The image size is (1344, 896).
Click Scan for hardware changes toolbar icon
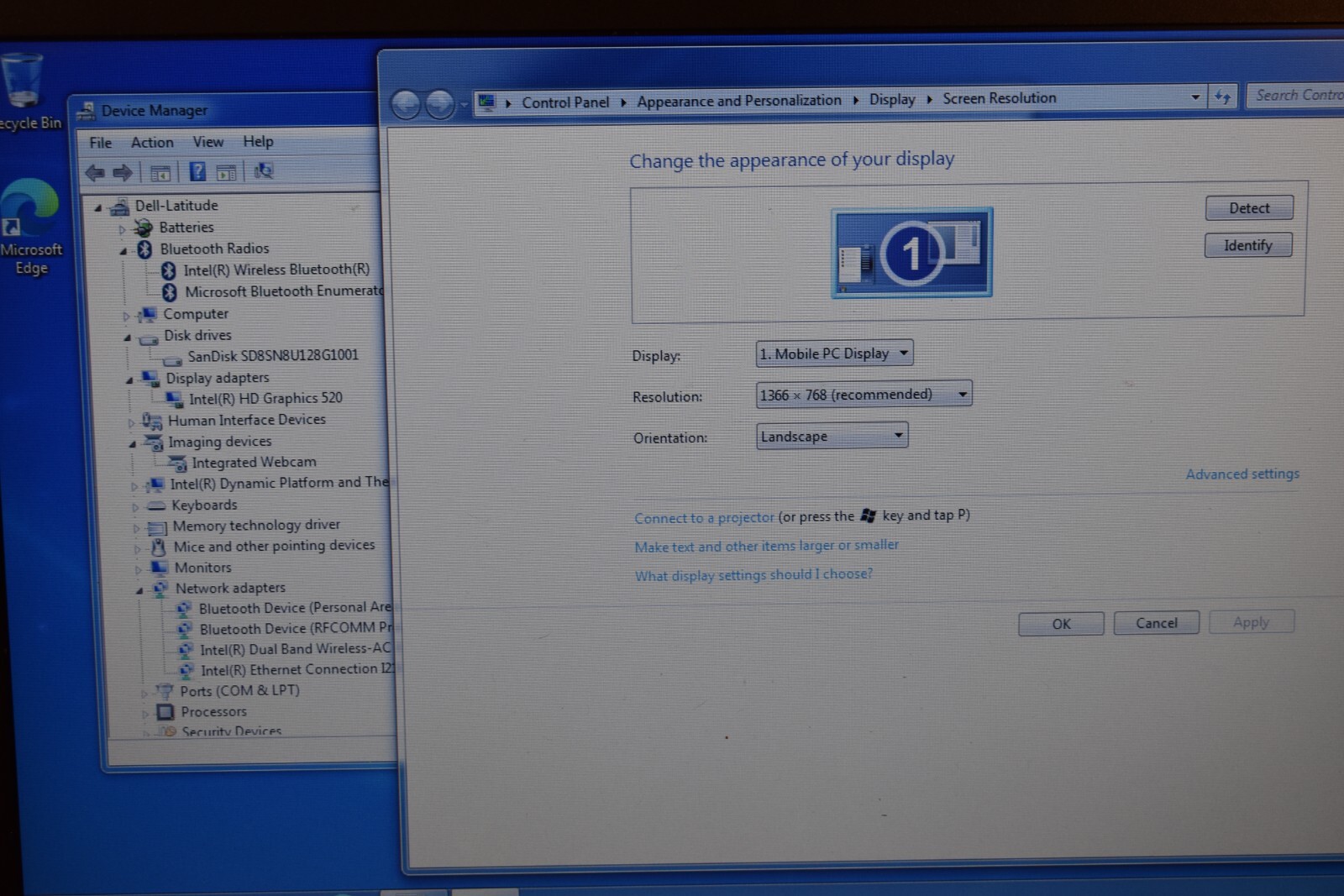(264, 171)
